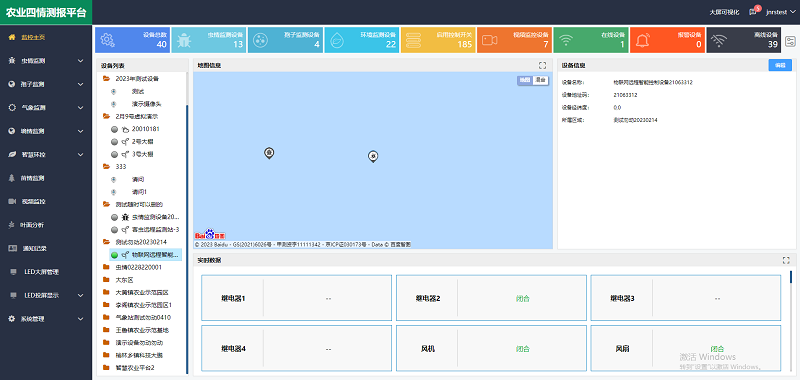Open the notification messages icon with badge 5
The width and height of the screenshot is (800, 380).
754,12
